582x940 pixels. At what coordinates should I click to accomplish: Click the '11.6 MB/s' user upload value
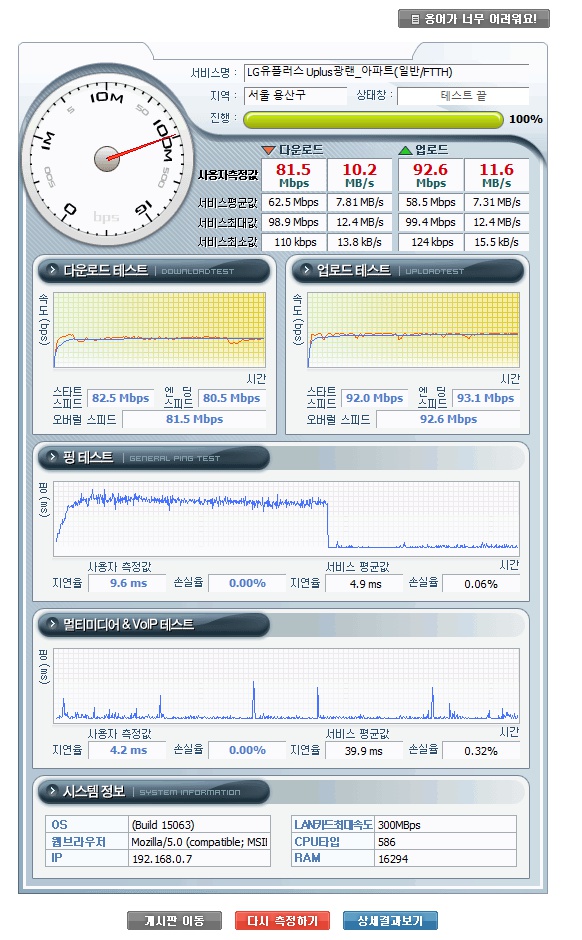497,175
